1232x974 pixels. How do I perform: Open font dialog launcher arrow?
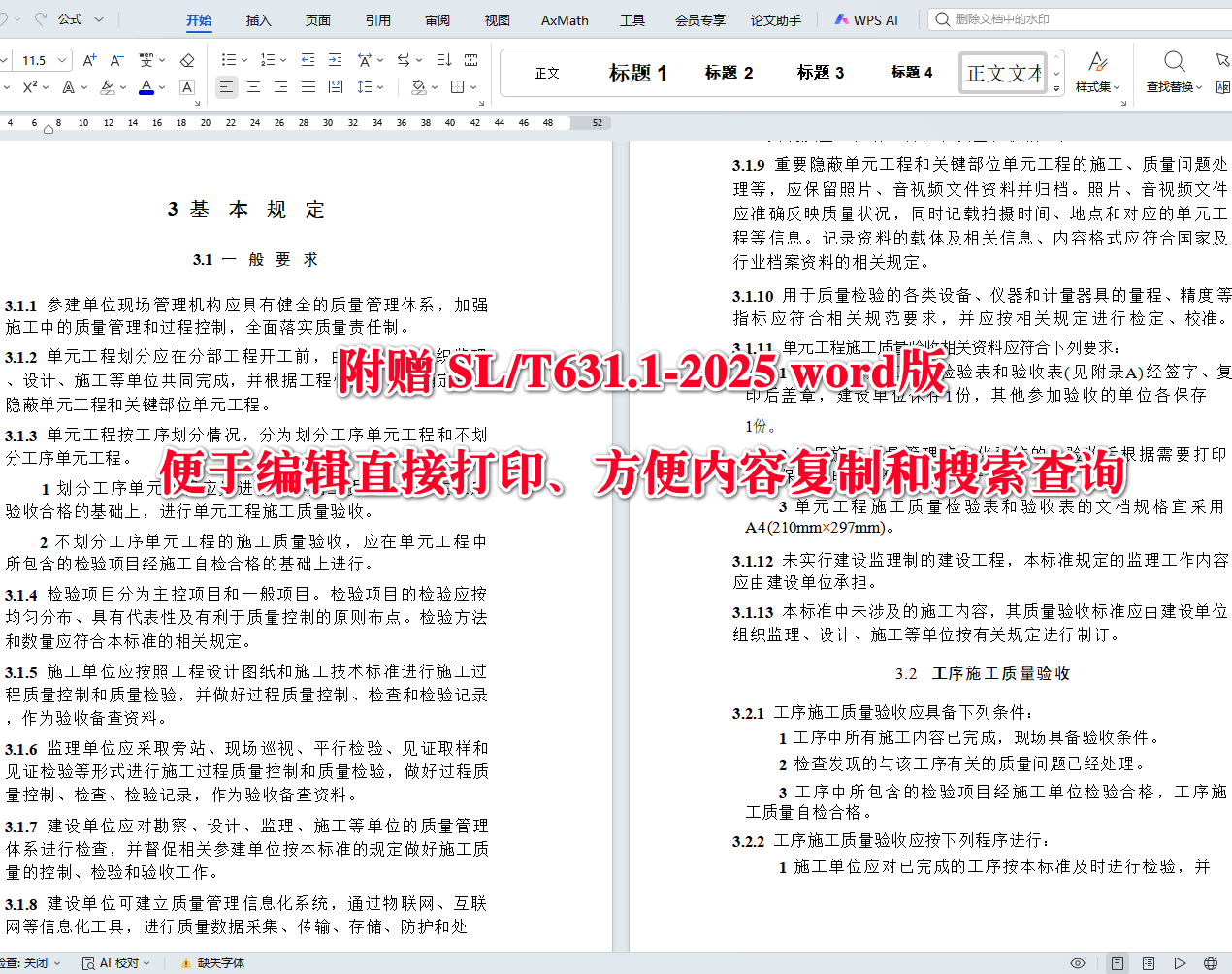click(x=198, y=103)
